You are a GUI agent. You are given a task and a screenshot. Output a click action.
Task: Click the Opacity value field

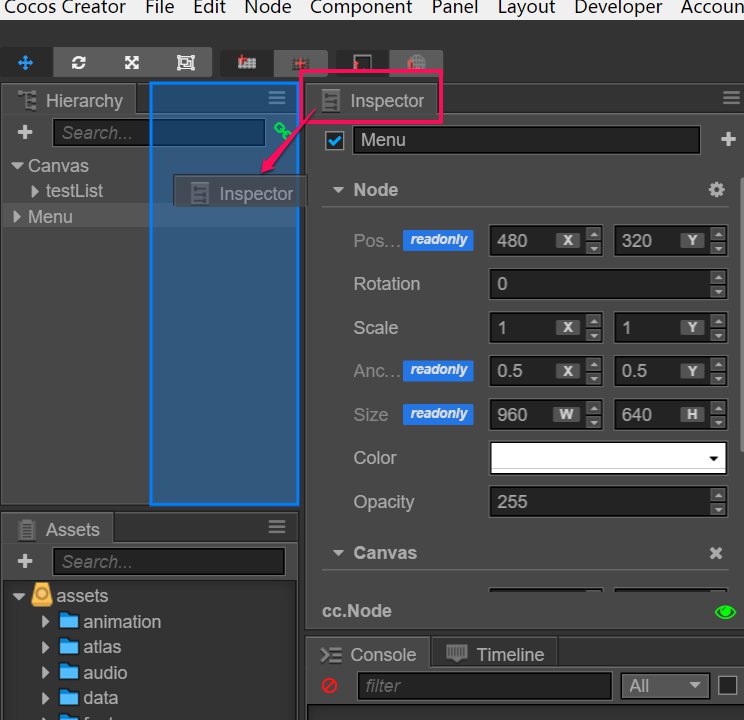click(600, 502)
